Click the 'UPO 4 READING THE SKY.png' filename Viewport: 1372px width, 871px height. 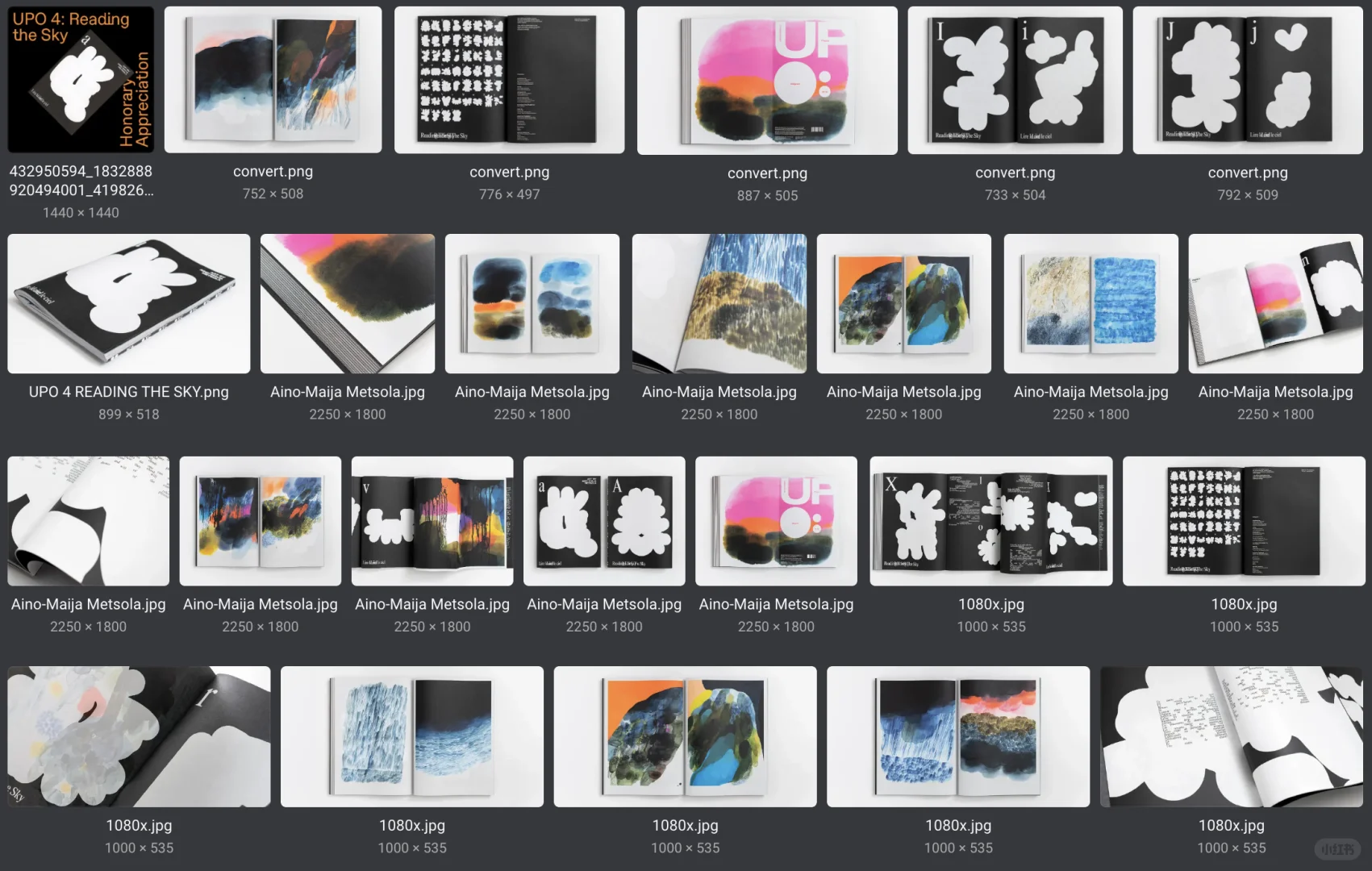[x=129, y=392]
